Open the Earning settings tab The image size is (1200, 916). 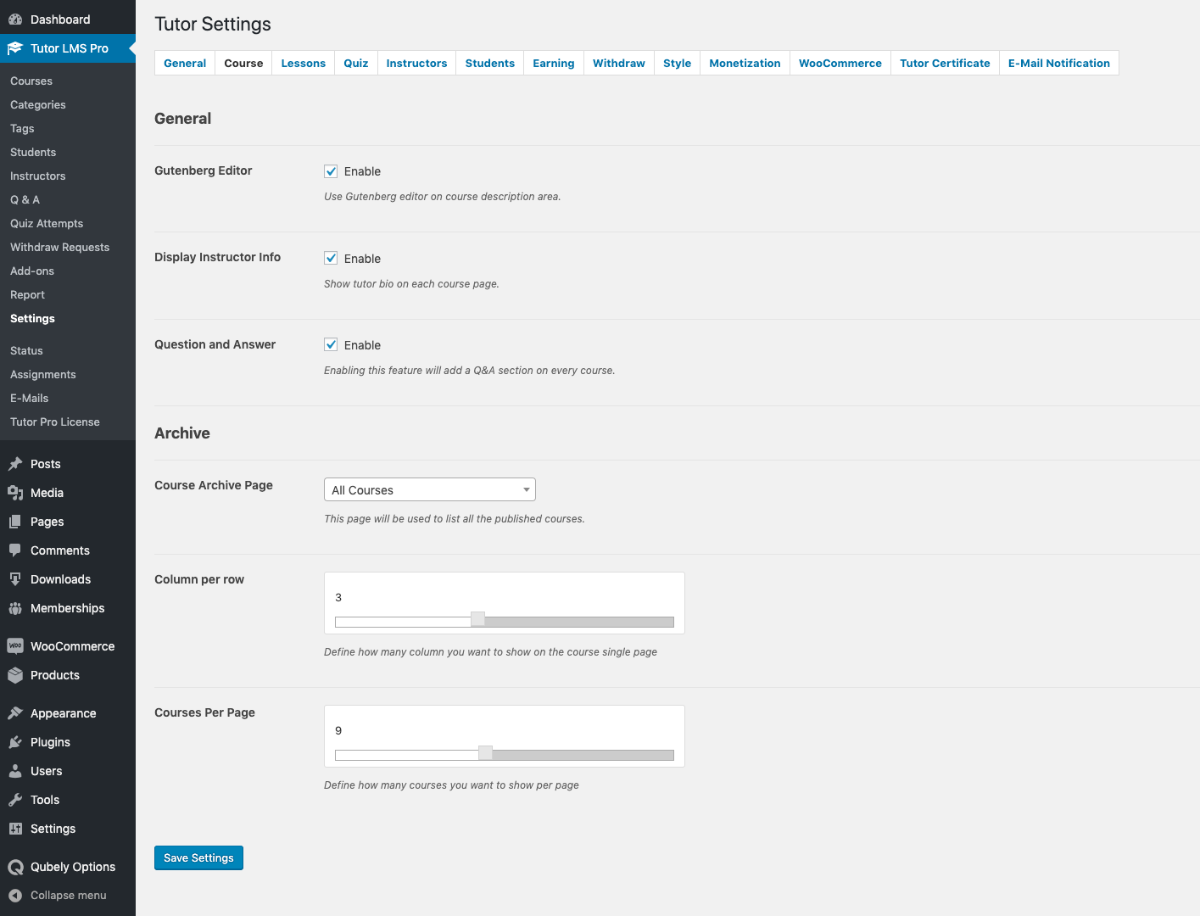coord(553,63)
